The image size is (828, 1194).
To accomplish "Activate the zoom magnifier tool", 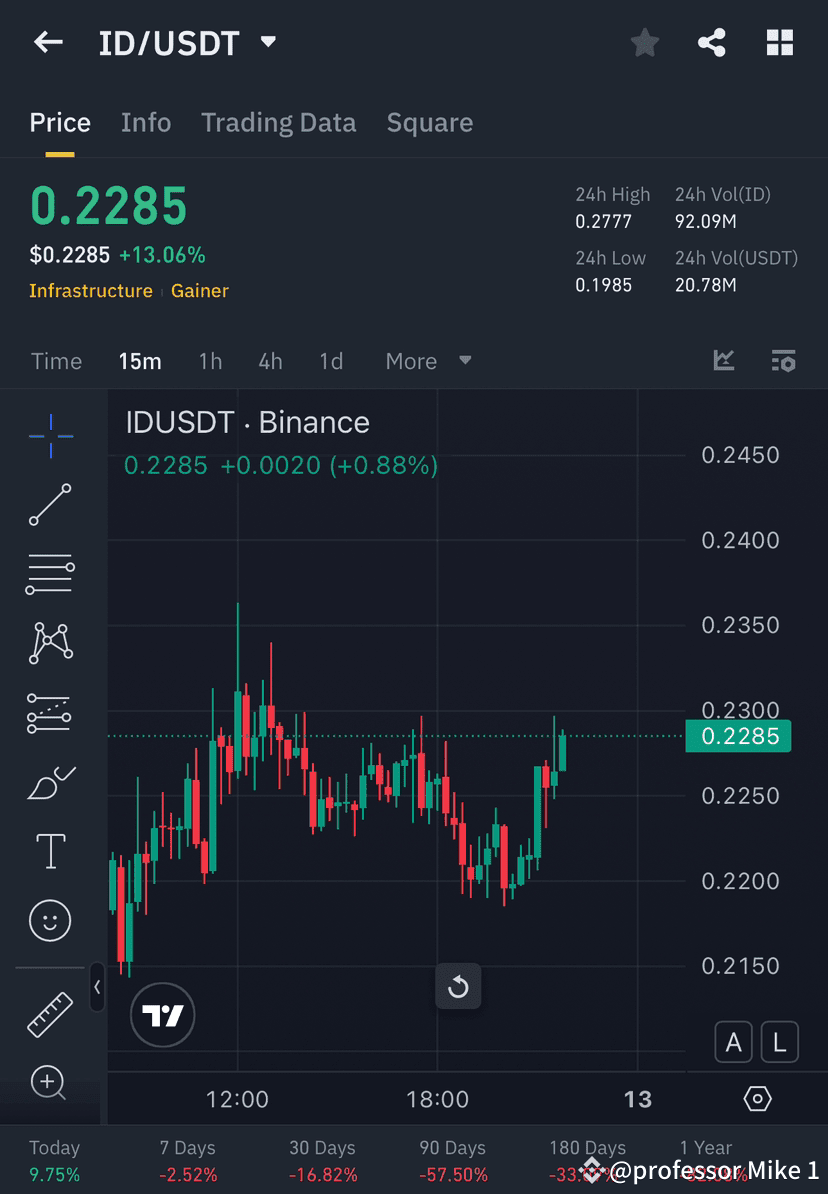I will coord(50,1083).
